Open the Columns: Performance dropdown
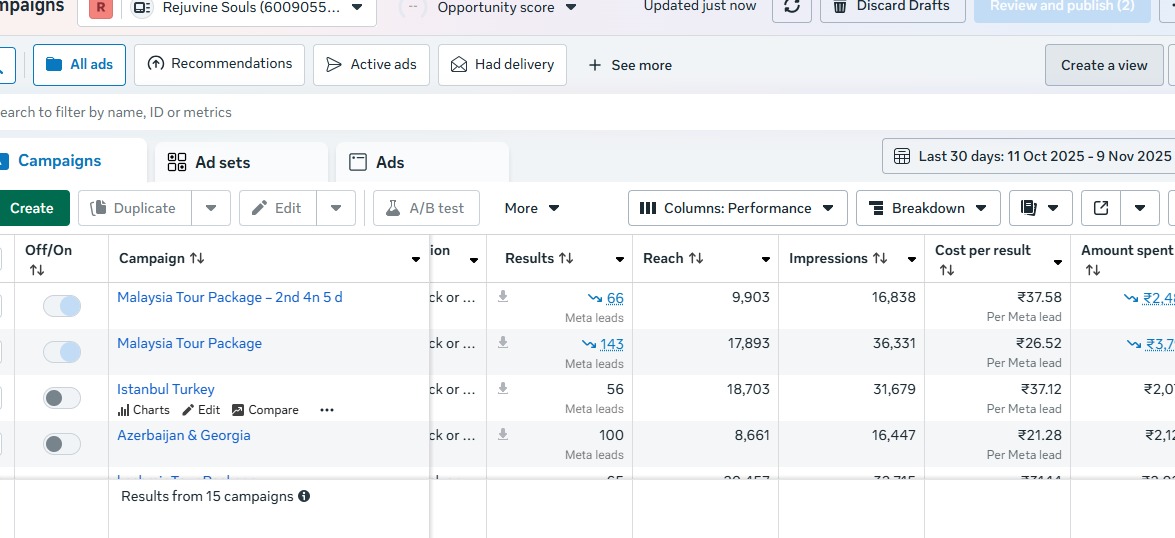 (x=737, y=208)
